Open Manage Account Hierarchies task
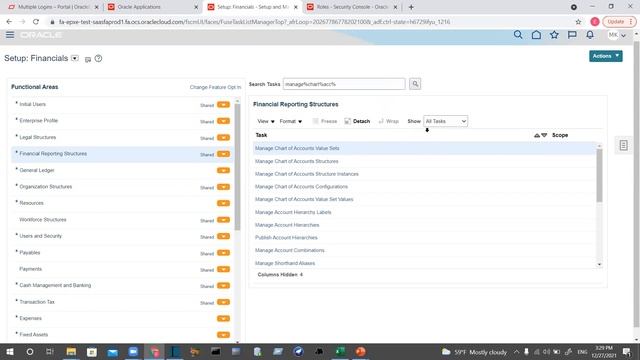This screenshot has width=640, height=360. [x=287, y=225]
